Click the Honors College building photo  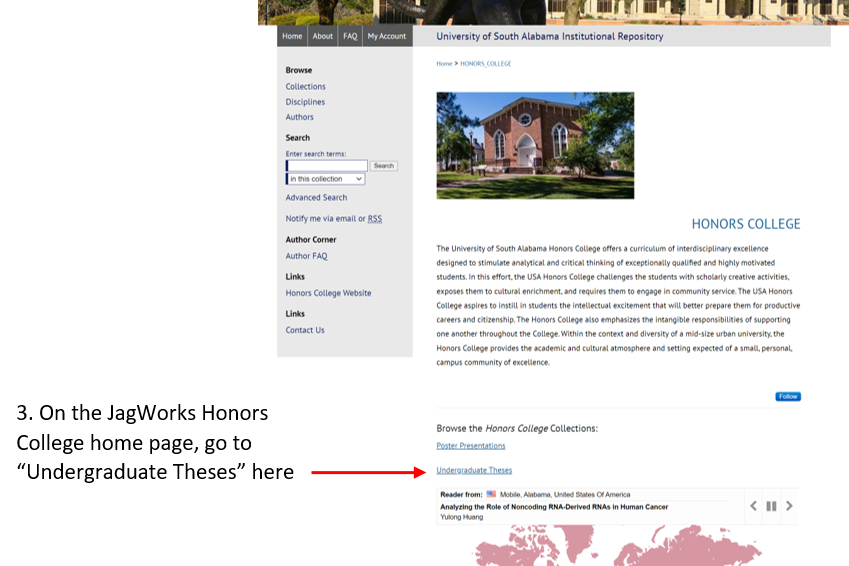tap(535, 145)
